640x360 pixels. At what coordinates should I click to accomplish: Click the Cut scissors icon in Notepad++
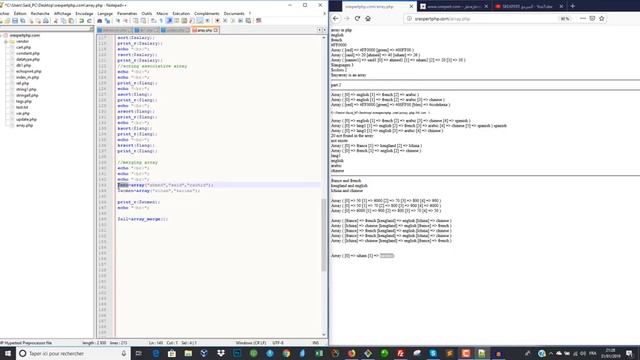coord(56,21)
